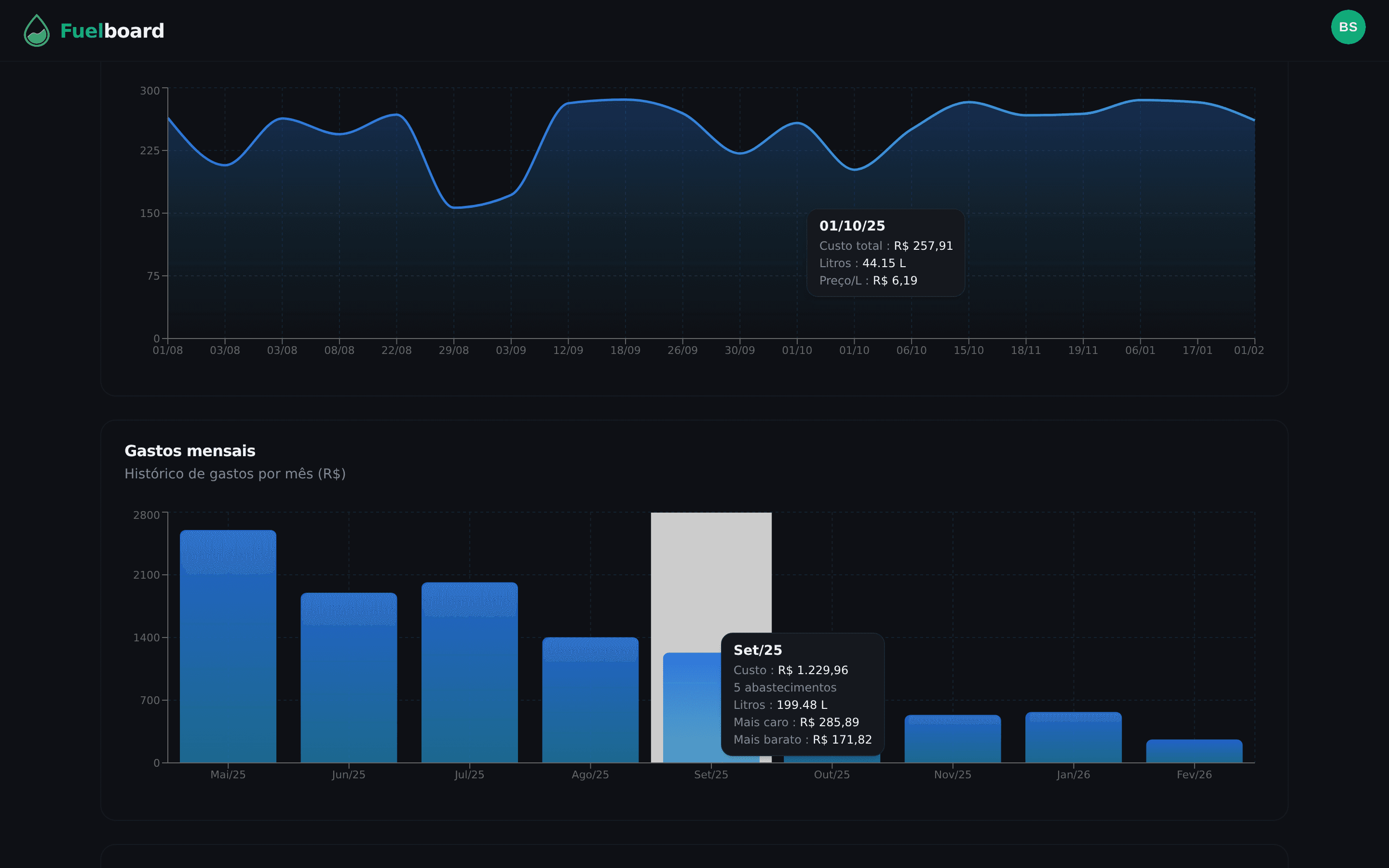
Task: Click the Fuelboard droplet logo icon
Action: pyautogui.click(x=37, y=30)
